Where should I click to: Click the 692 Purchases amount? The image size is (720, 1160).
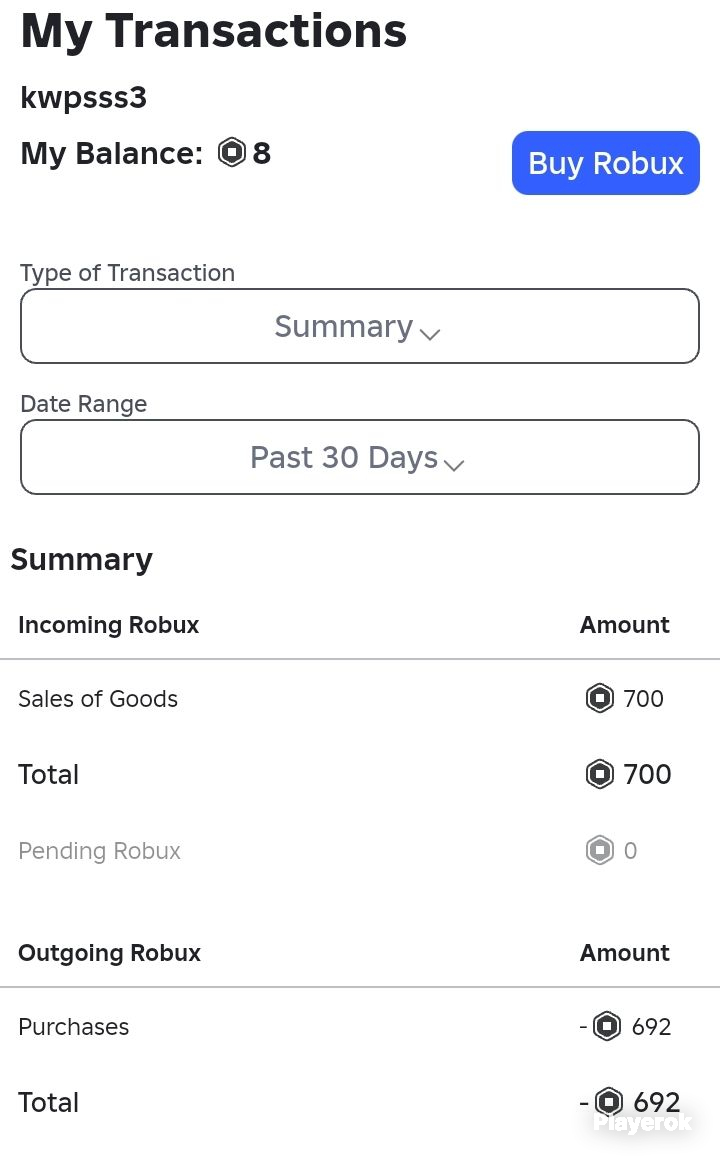click(x=651, y=1027)
